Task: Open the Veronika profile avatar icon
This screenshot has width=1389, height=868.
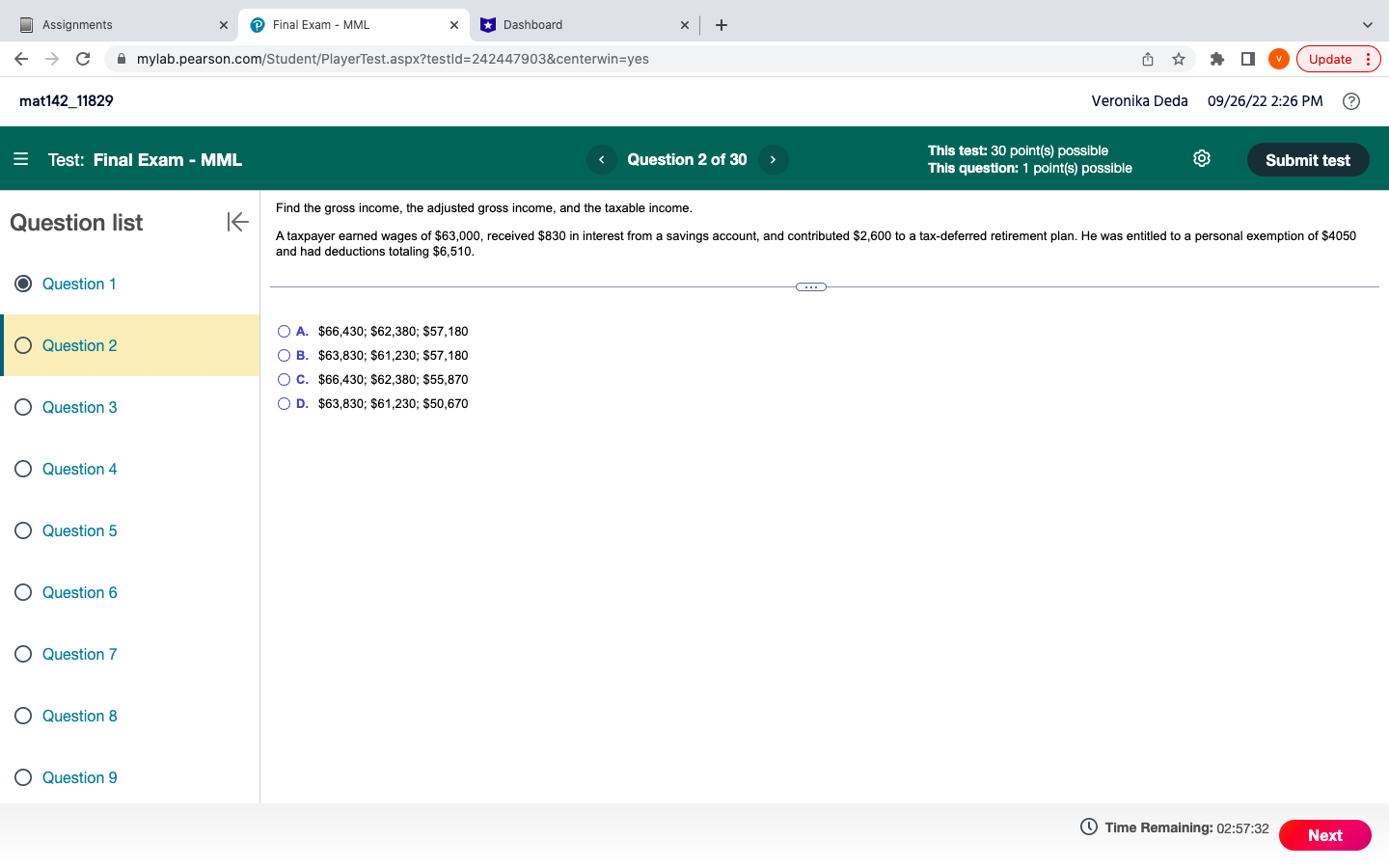Action: coord(1278,59)
